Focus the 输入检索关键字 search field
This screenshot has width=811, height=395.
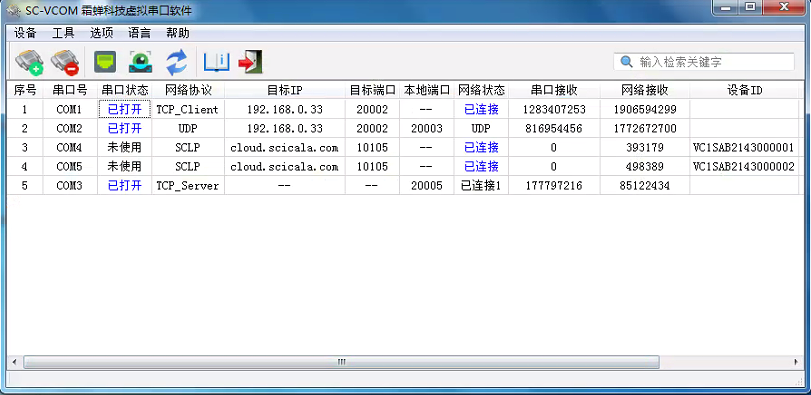point(704,62)
